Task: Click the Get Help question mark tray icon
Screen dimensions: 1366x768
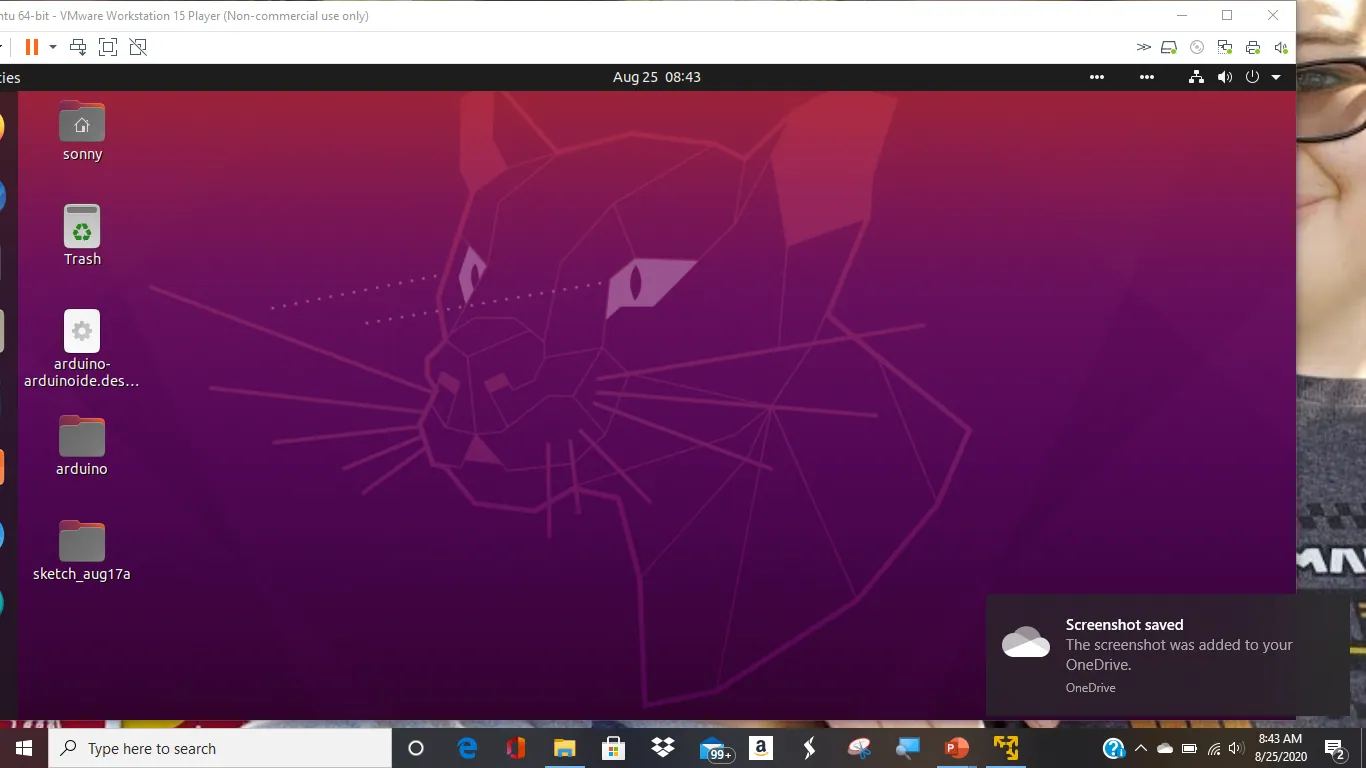Action: [x=1114, y=748]
